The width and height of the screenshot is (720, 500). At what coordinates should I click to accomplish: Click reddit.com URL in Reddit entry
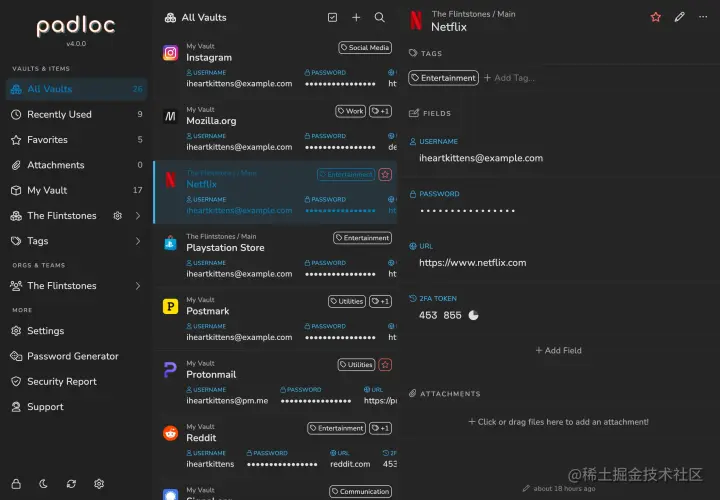tap(350, 464)
